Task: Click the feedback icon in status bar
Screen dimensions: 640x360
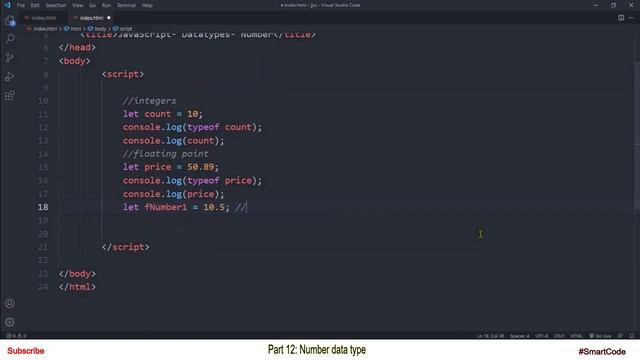Action: tap(620, 336)
